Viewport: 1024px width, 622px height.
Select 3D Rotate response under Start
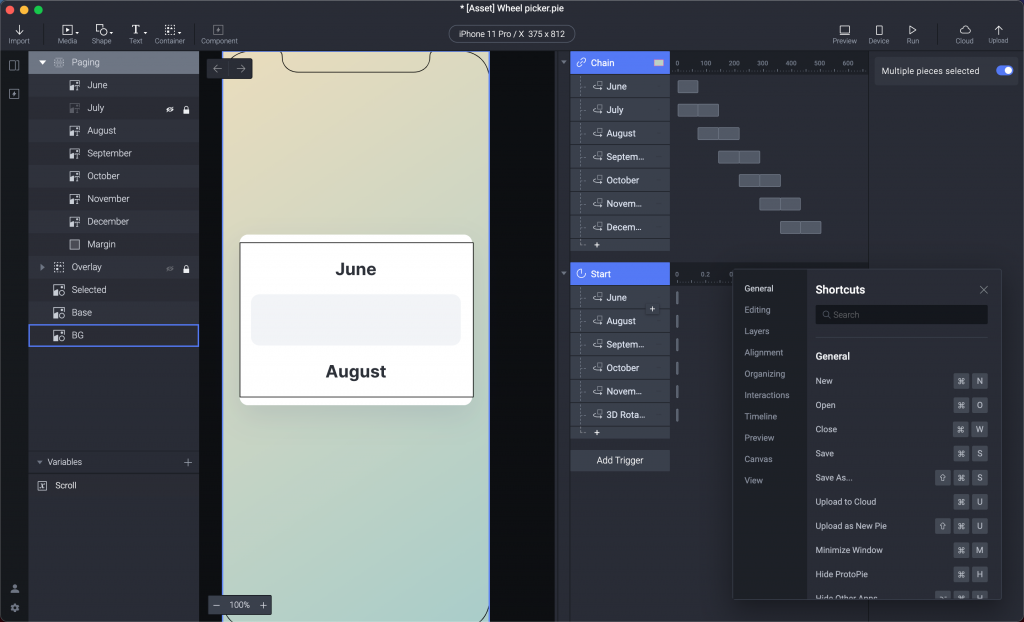(x=620, y=415)
